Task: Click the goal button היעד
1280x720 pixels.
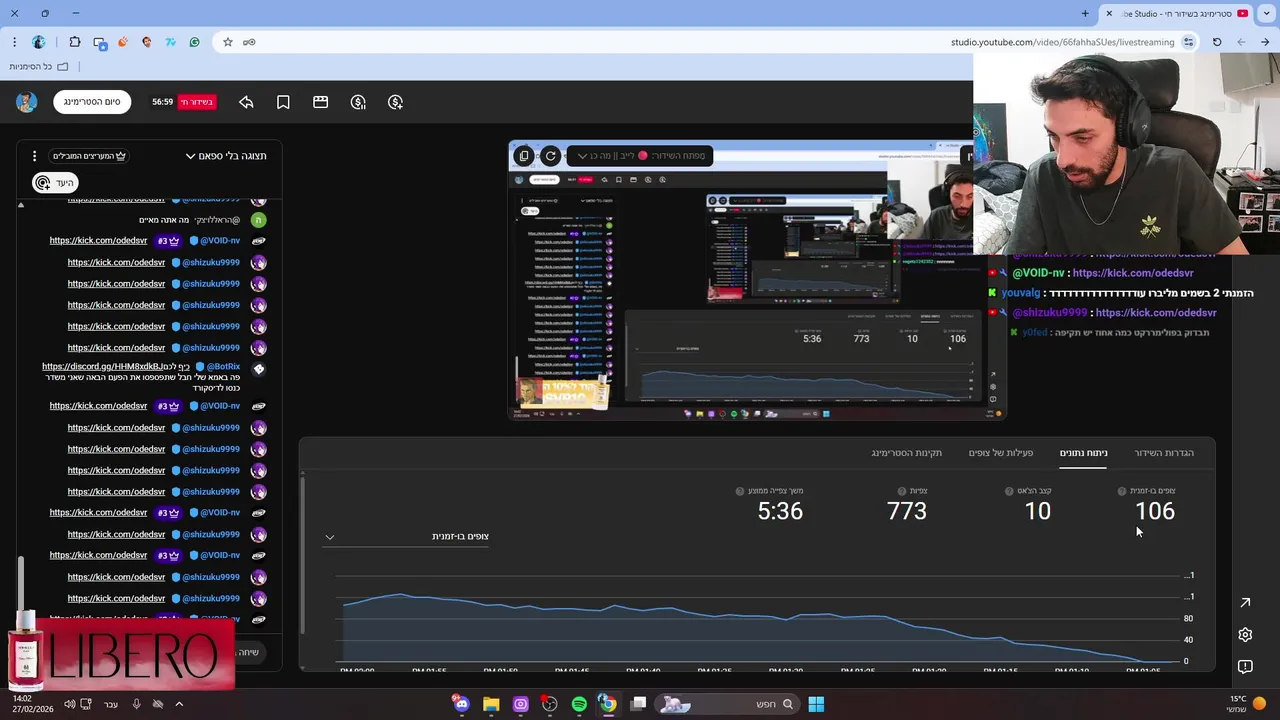Action: coord(54,183)
